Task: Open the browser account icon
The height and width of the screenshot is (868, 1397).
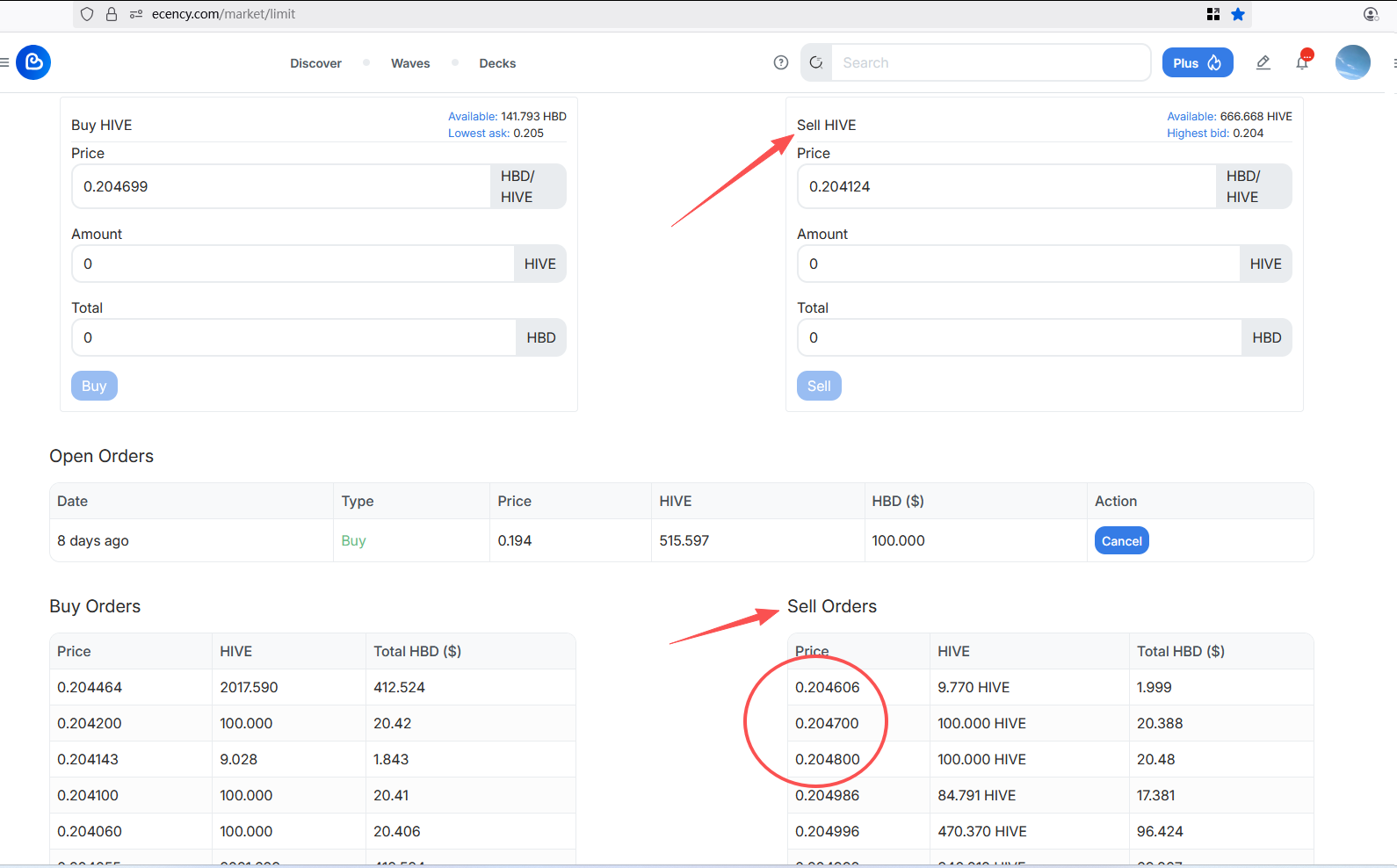Action: pyautogui.click(x=1371, y=14)
